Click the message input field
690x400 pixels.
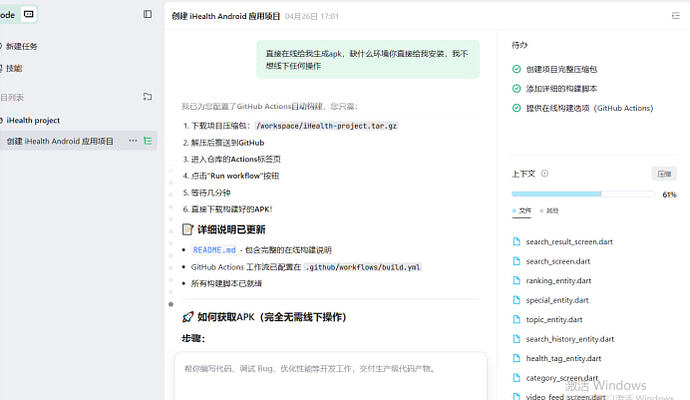coord(331,375)
